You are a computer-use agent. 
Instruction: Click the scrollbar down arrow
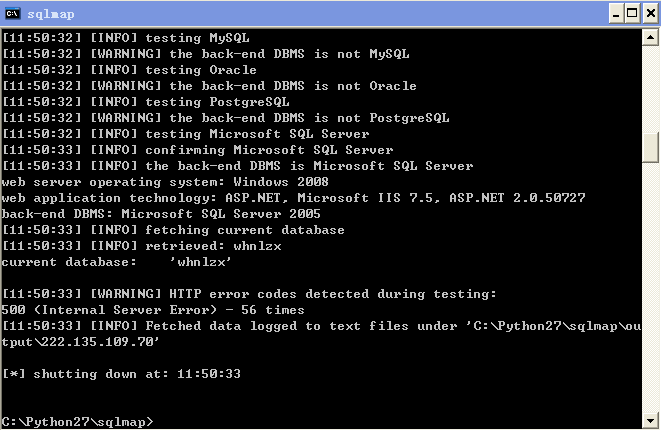(x=650, y=420)
